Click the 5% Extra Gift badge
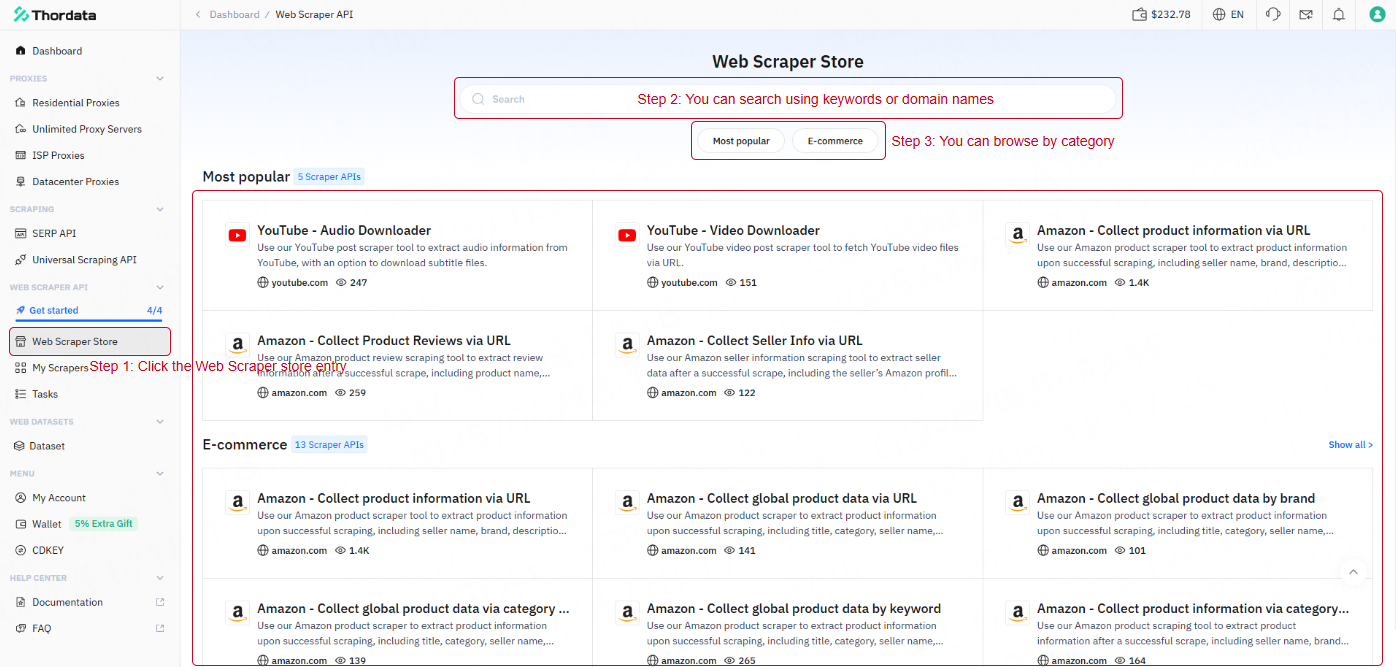The height and width of the screenshot is (670, 1396). click(104, 524)
